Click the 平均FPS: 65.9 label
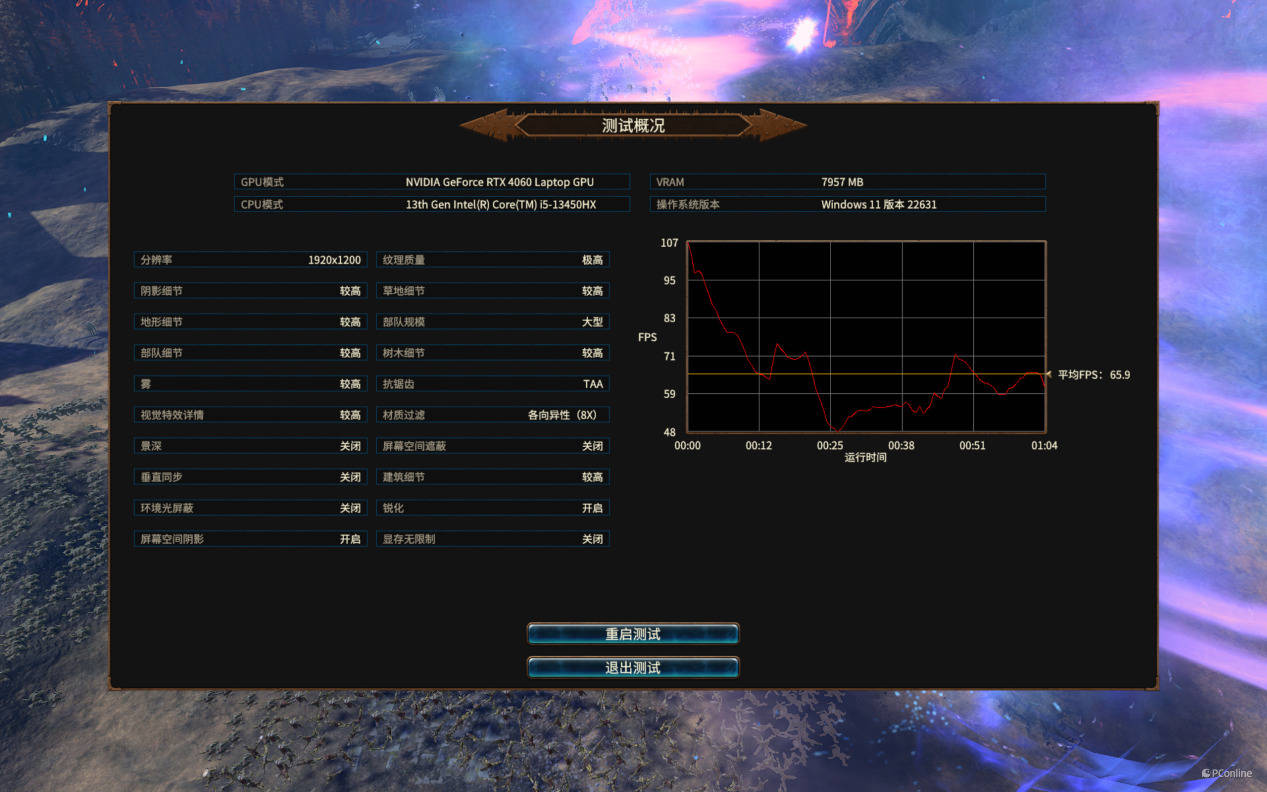Viewport: 1267px width, 792px height. click(1094, 375)
